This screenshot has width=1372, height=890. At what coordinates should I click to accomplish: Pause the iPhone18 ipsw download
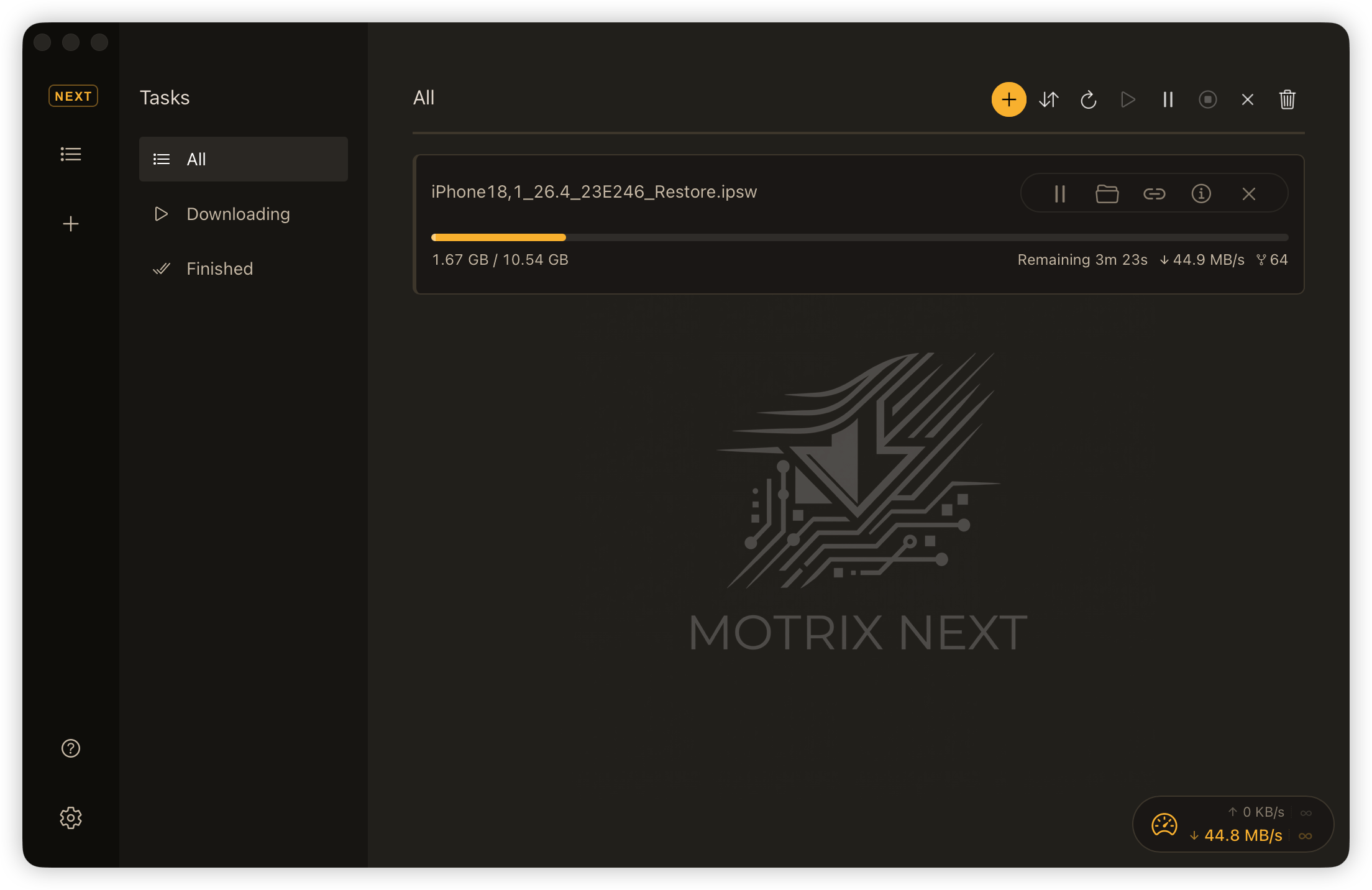coord(1060,194)
